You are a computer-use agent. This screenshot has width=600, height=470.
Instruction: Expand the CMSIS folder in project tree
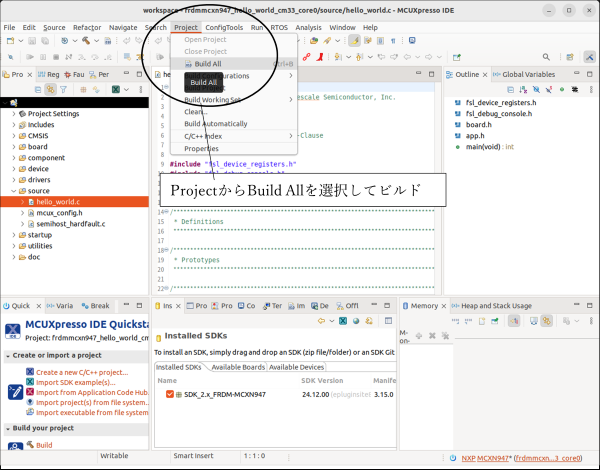(x=14, y=135)
